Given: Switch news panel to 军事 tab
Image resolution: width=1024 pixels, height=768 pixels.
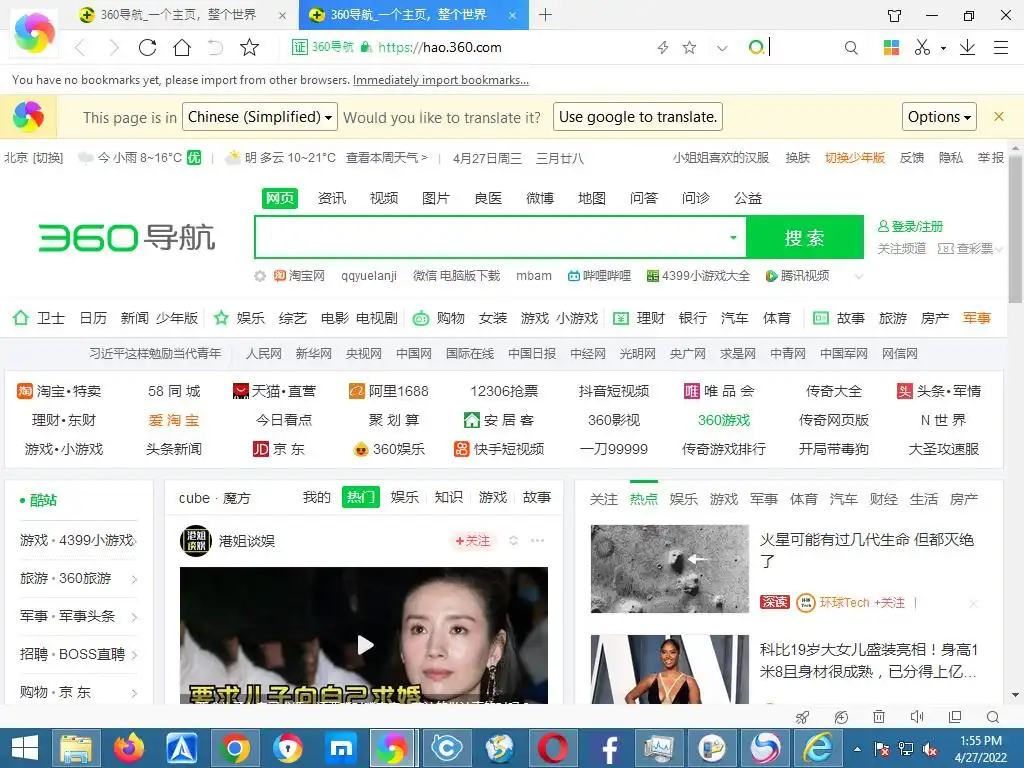Looking at the screenshot, I should click(x=763, y=499).
